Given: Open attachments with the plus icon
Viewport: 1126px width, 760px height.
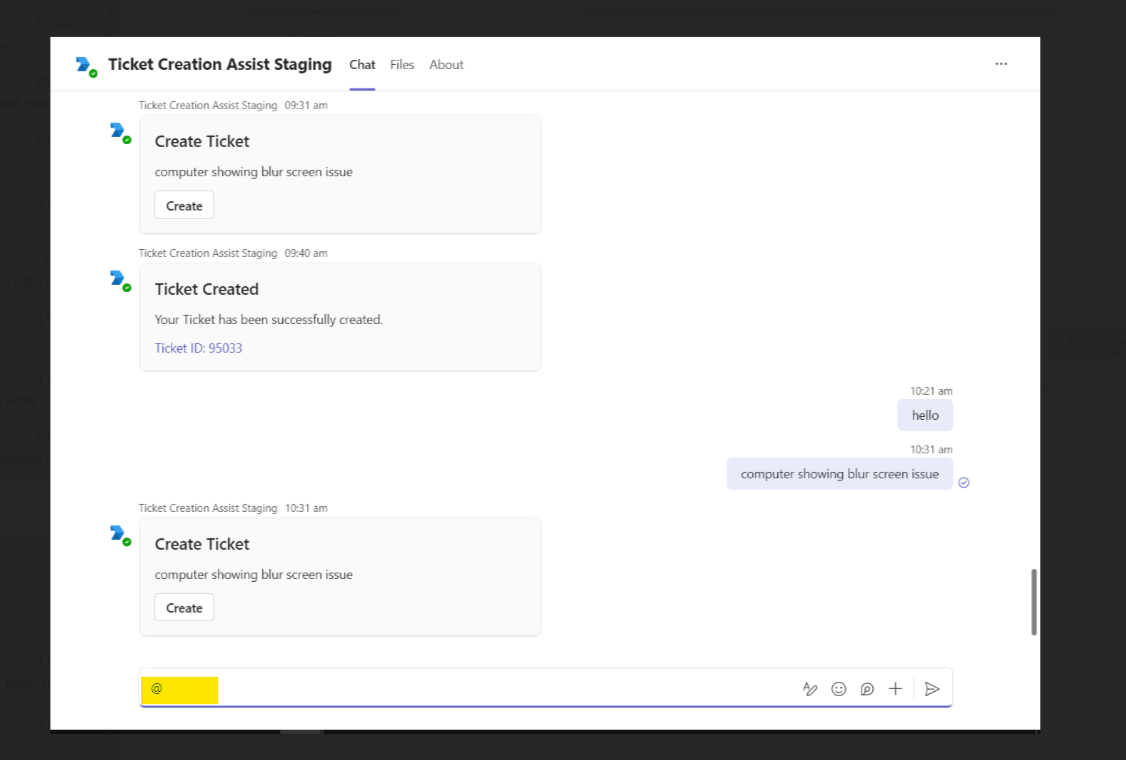Looking at the screenshot, I should 895,689.
